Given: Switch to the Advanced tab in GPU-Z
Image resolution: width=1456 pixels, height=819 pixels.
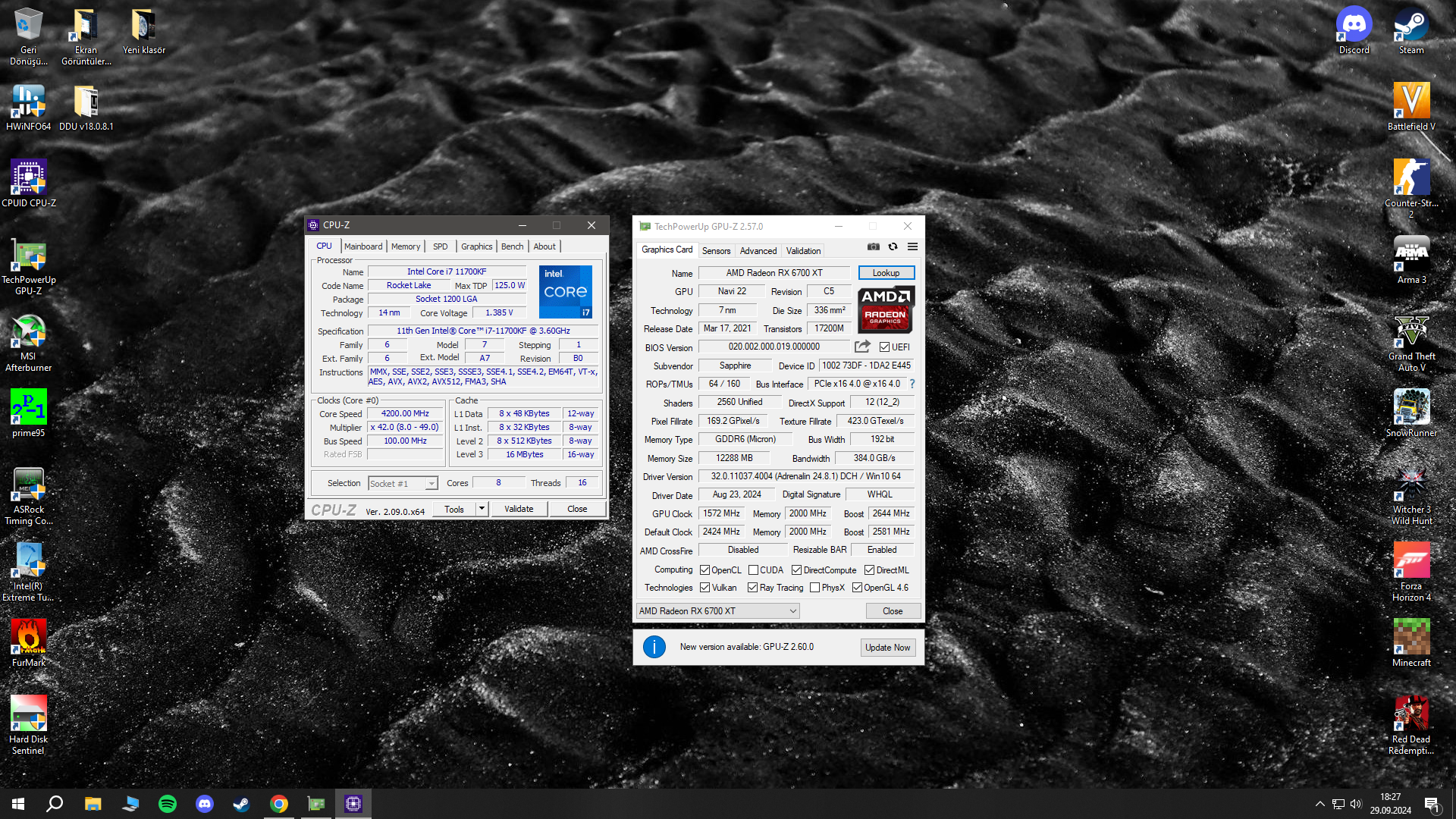Looking at the screenshot, I should point(758,251).
